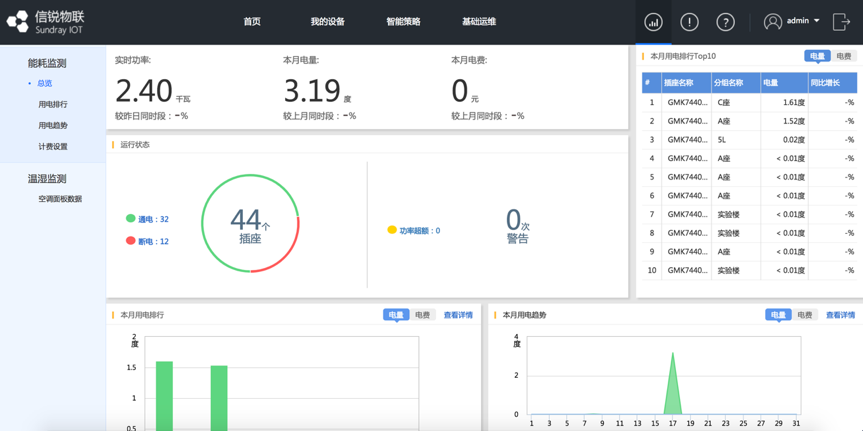Select 空调面板数据 in the sidebar
This screenshot has width=863, height=431.
[x=60, y=199]
